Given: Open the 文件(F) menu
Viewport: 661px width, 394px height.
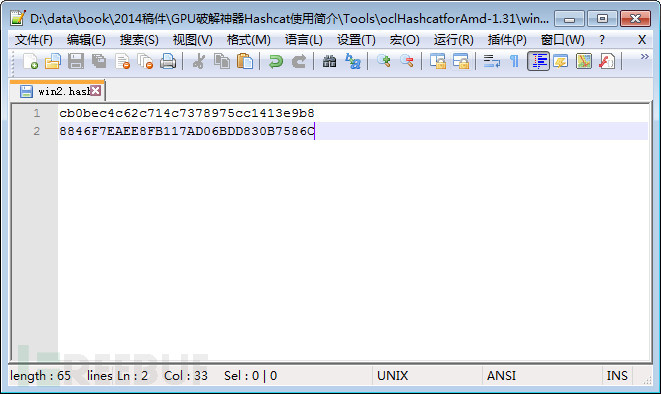Looking at the screenshot, I should tap(34, 40).
